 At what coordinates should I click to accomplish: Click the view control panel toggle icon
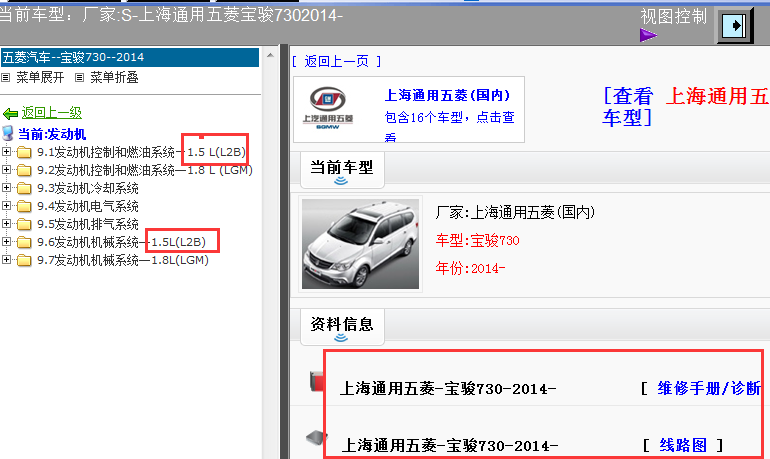[735, 26]
